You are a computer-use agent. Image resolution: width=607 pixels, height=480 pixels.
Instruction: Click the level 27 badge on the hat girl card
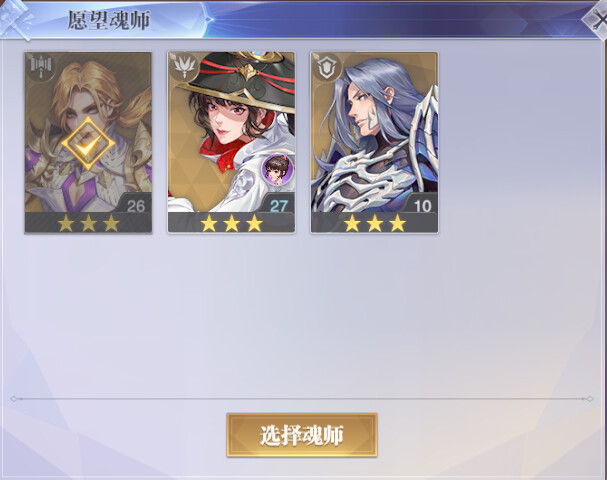click(278, 206)
